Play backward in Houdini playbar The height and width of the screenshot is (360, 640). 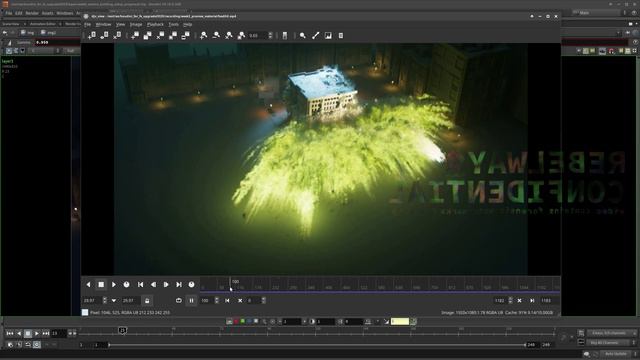click(19, 333)
